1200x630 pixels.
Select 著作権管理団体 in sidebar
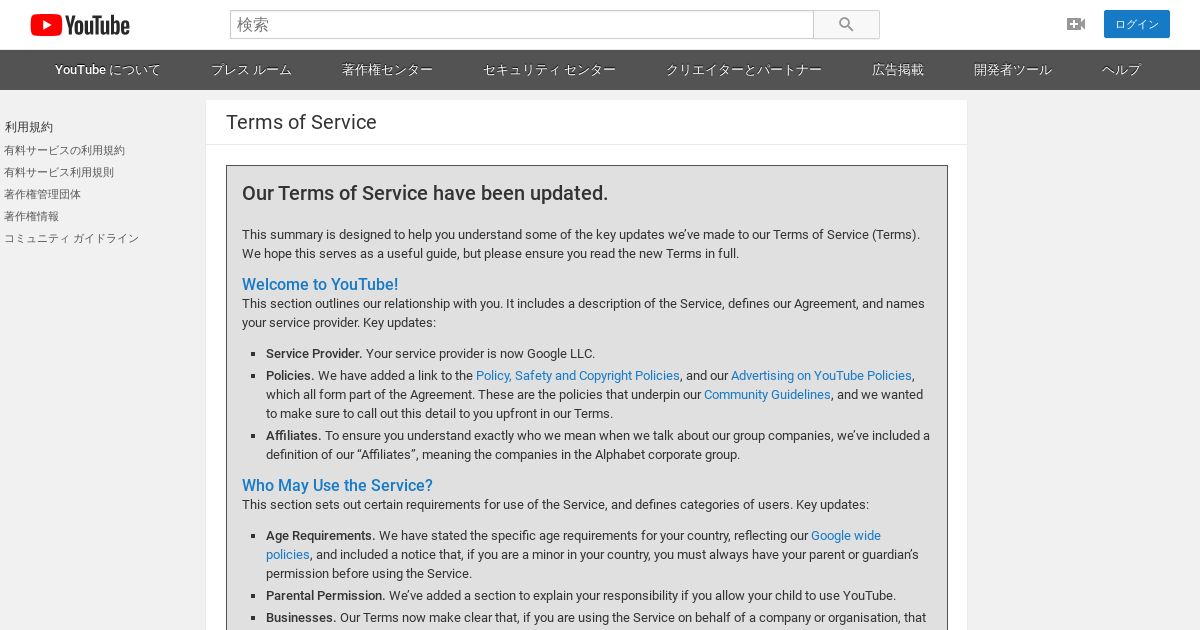43,194
